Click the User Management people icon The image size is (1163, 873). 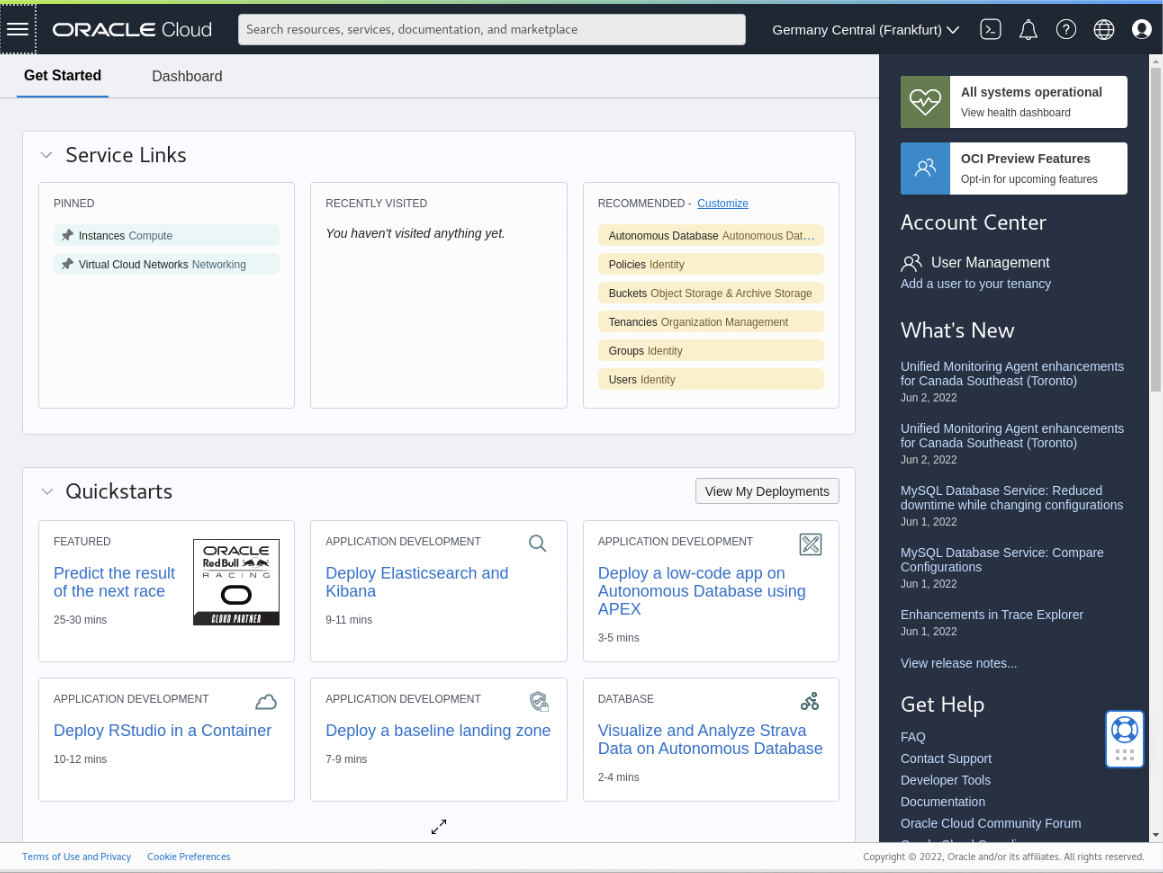click(x=912, y=263)
